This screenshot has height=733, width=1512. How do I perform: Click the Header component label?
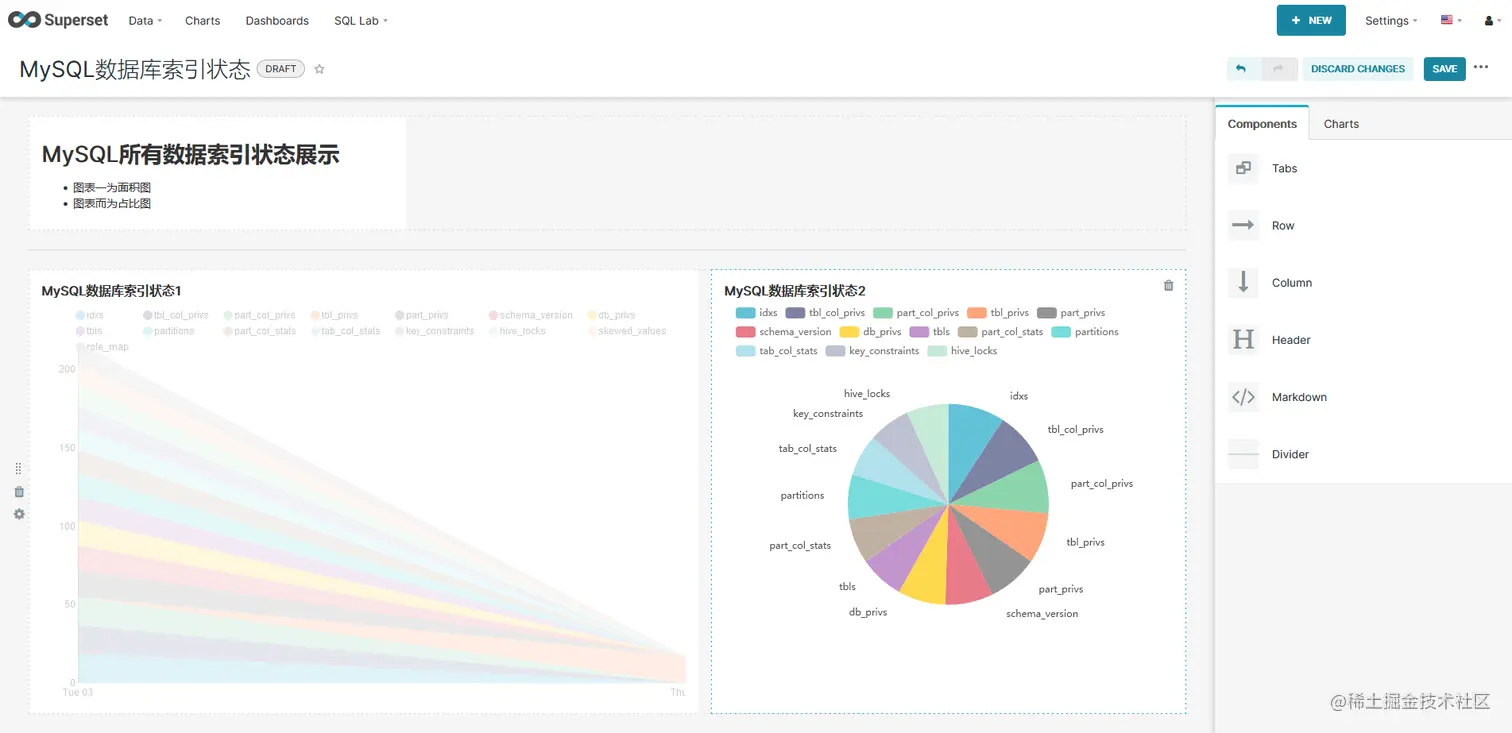1291,340
